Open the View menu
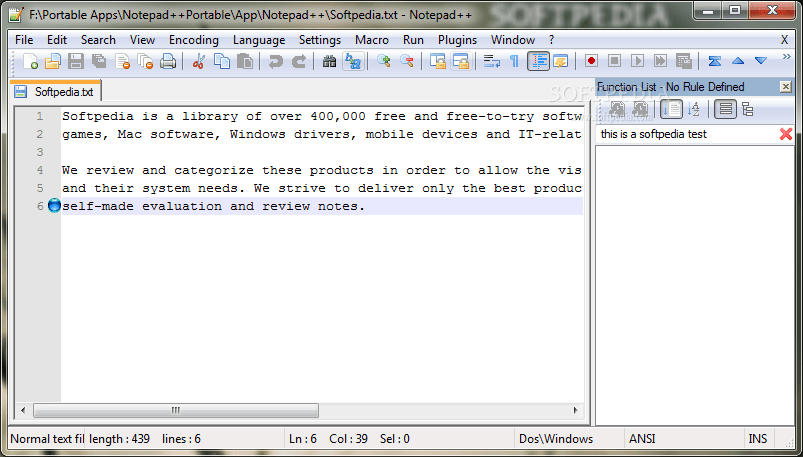 [142, 39]
